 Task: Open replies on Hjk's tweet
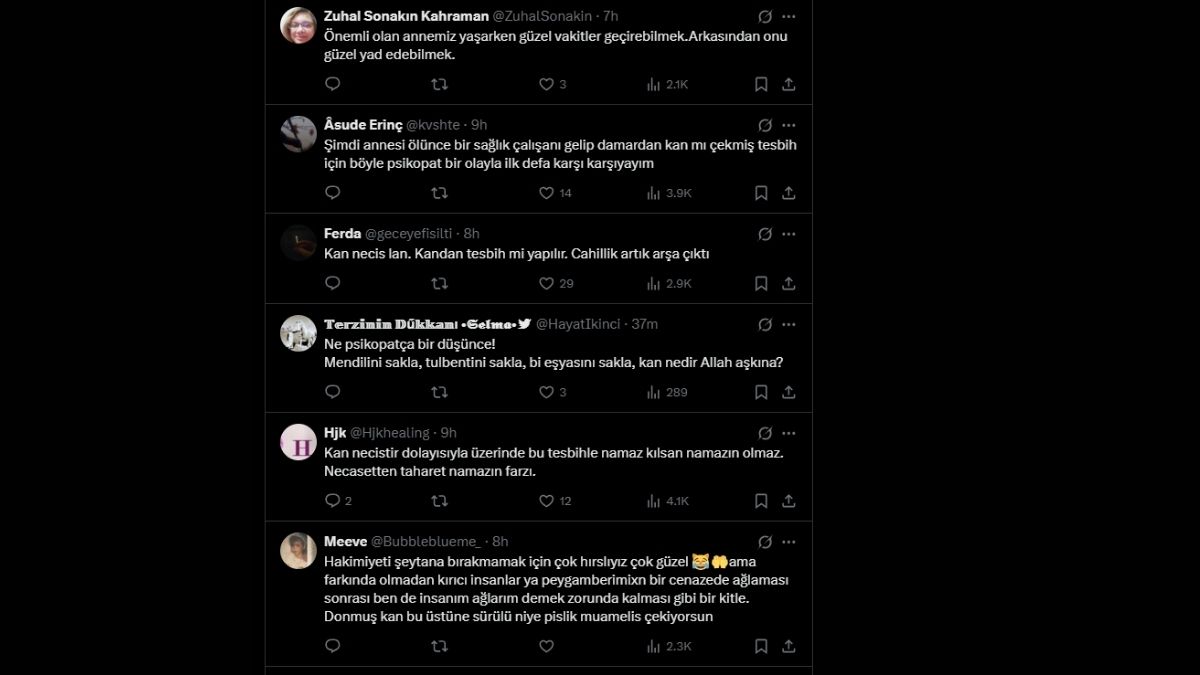(339, 501)
